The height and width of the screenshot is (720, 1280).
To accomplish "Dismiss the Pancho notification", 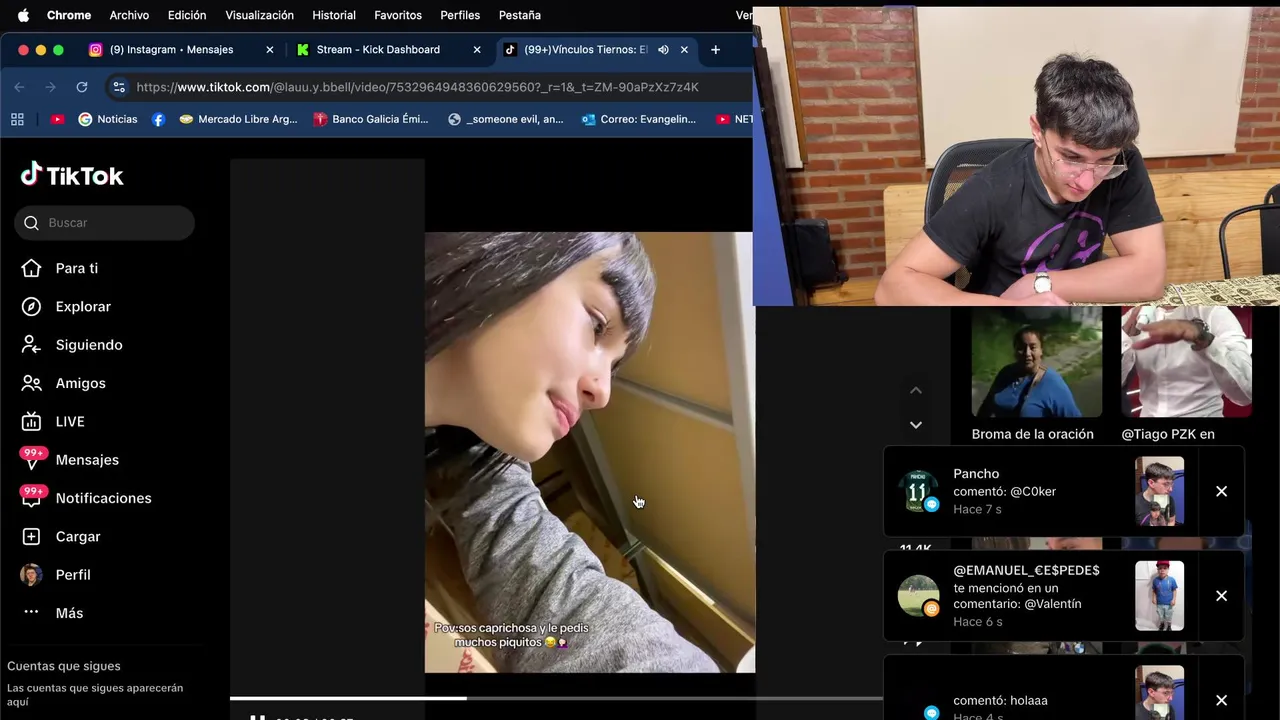I will (1221, 491).
